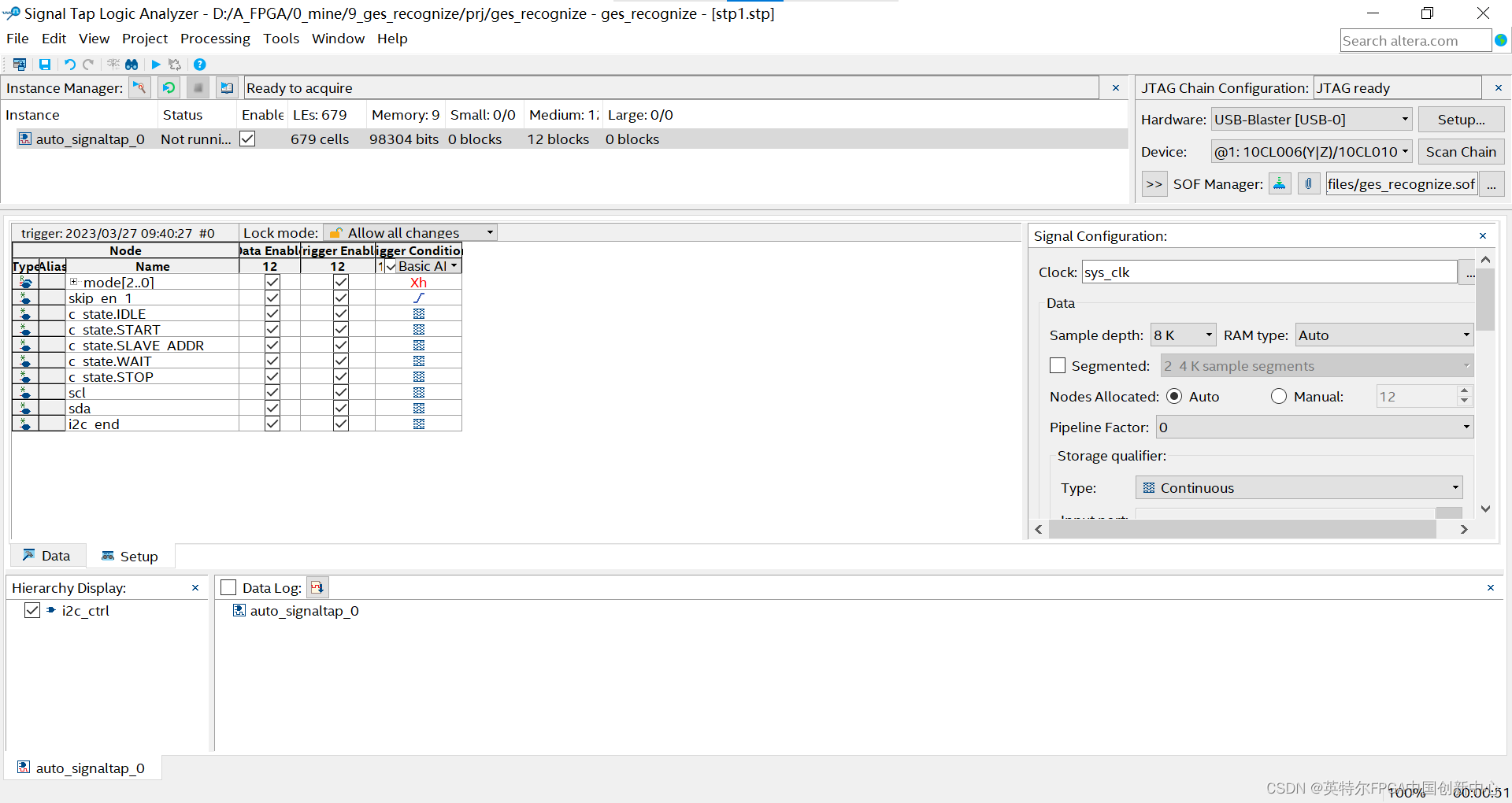Toggle Data Enable for sda
This screenshot has width=1512, height=803.
click(x=272, y=408)
